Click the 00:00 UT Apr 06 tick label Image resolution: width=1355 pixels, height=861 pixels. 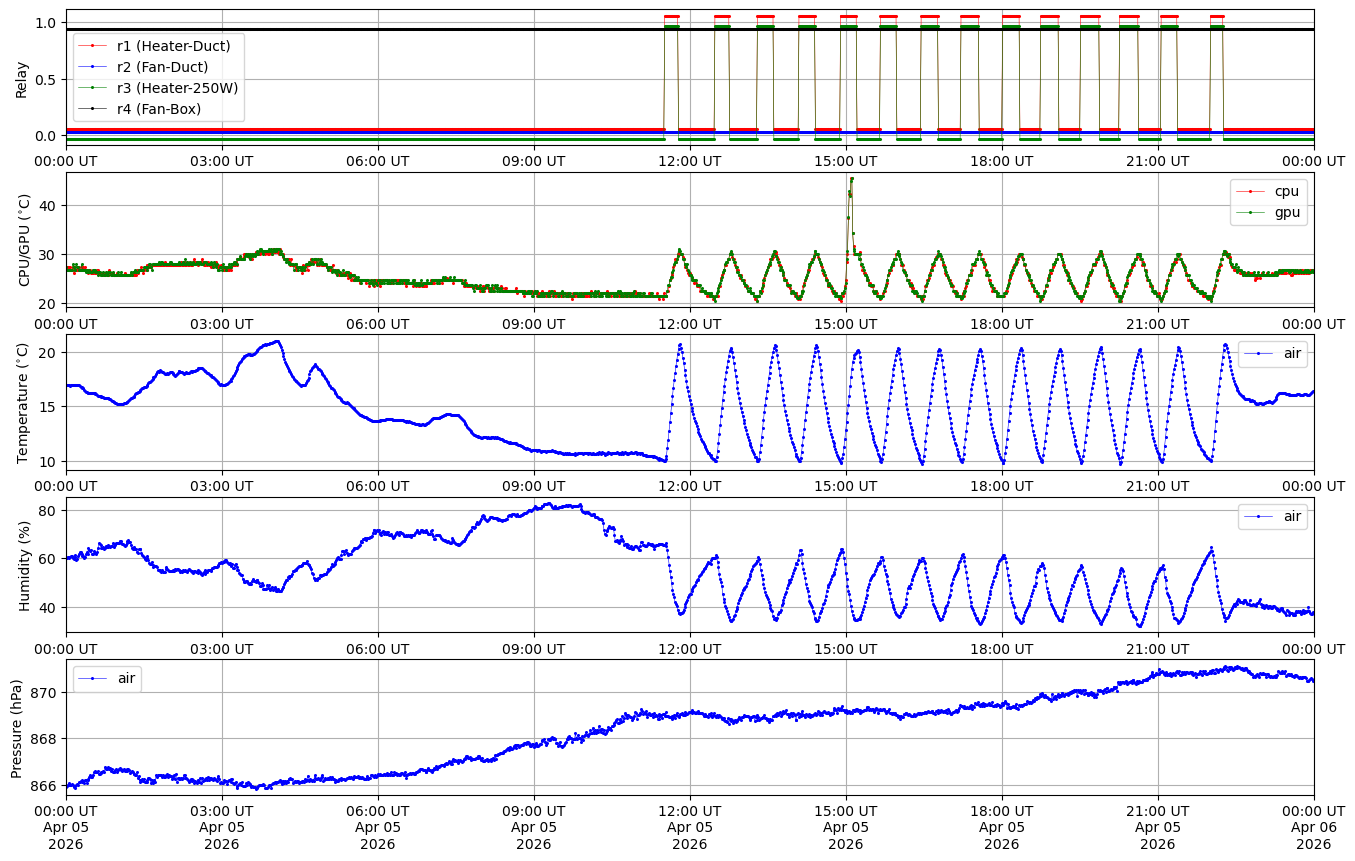[x=1313, y=827]
